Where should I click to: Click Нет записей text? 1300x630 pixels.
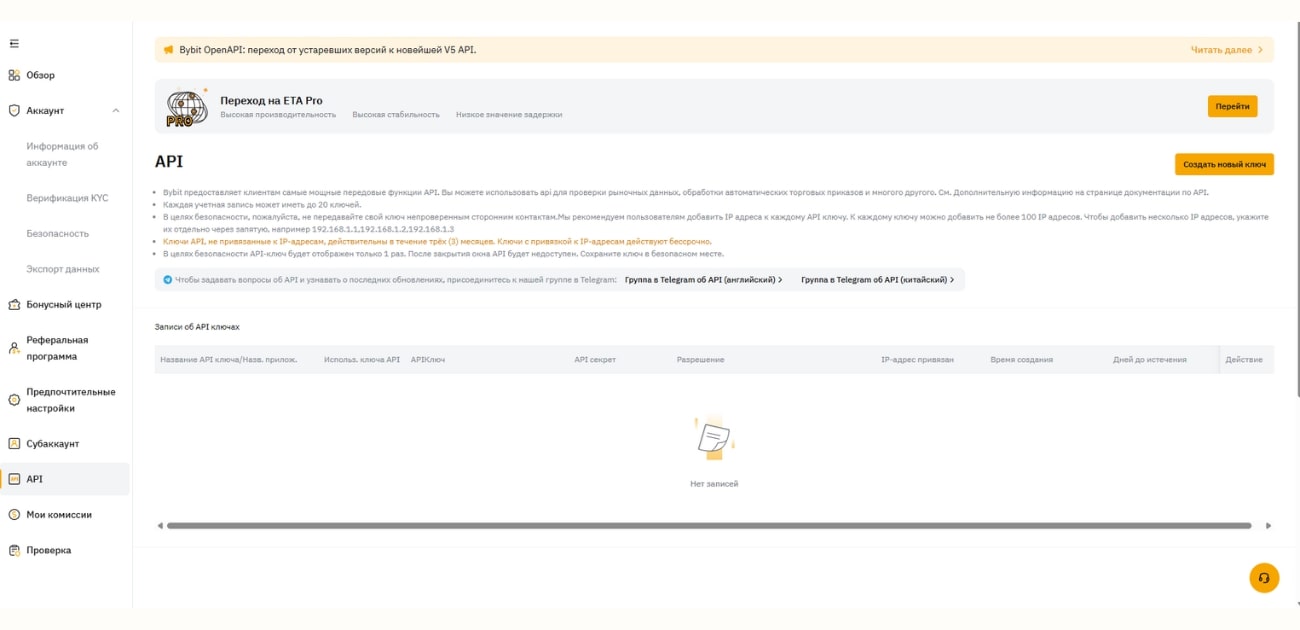pos(714,484)
